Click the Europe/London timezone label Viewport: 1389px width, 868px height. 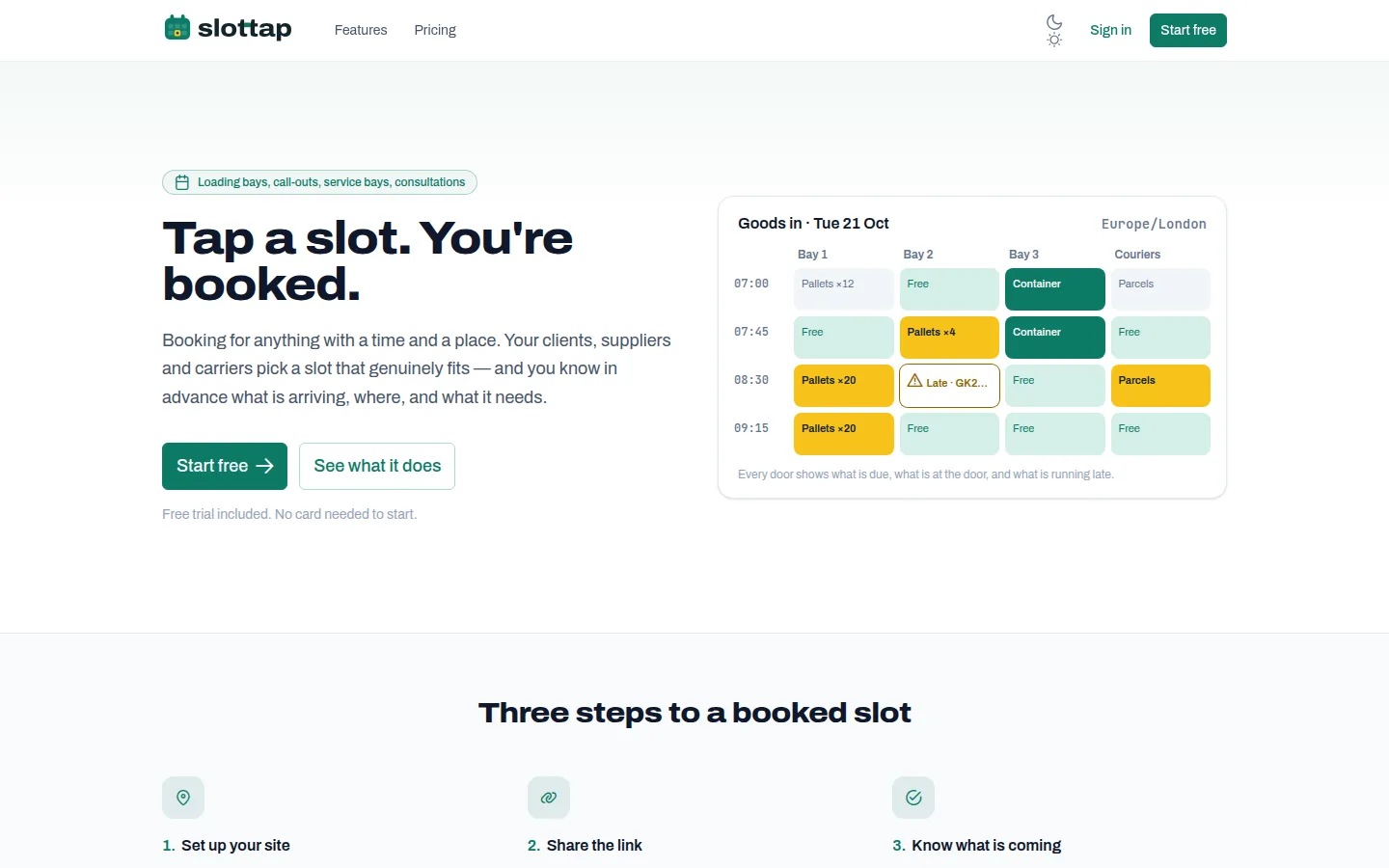[x=1154, y=224]
